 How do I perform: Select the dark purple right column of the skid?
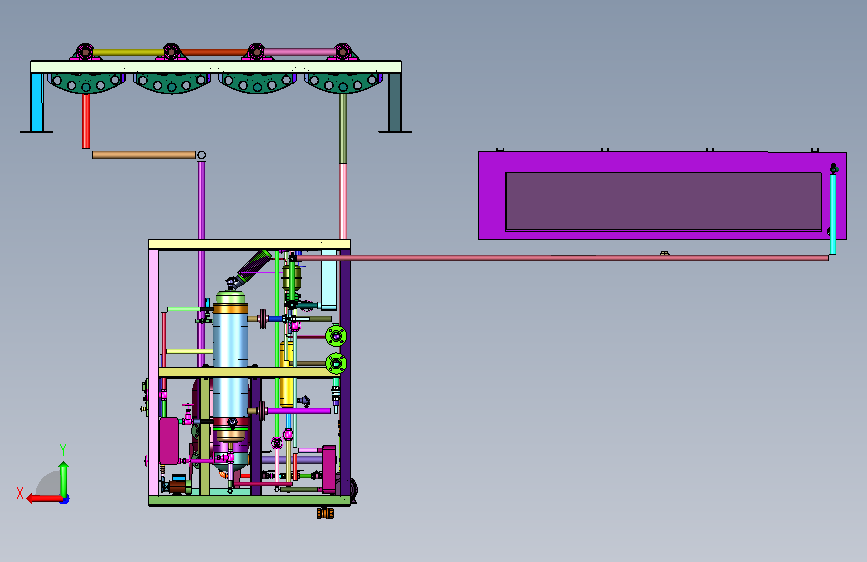(345, 373)
